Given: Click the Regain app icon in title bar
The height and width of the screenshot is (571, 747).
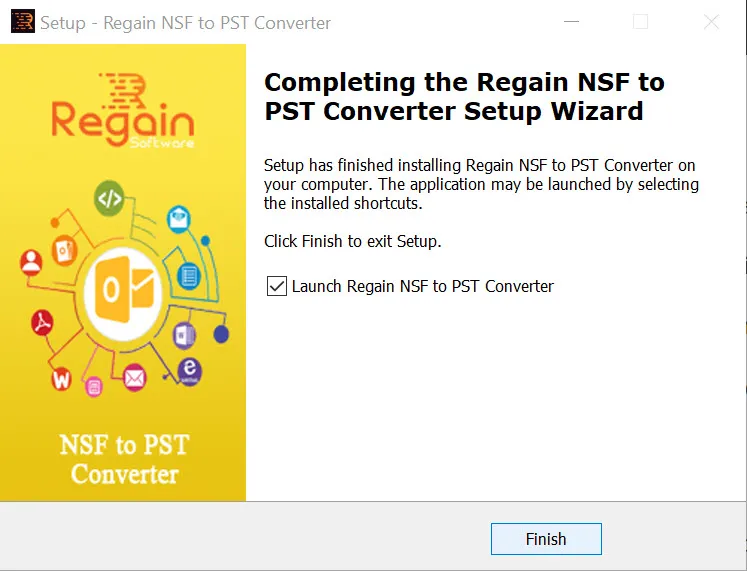Looking at the screenshot, I should click(22, 21).
